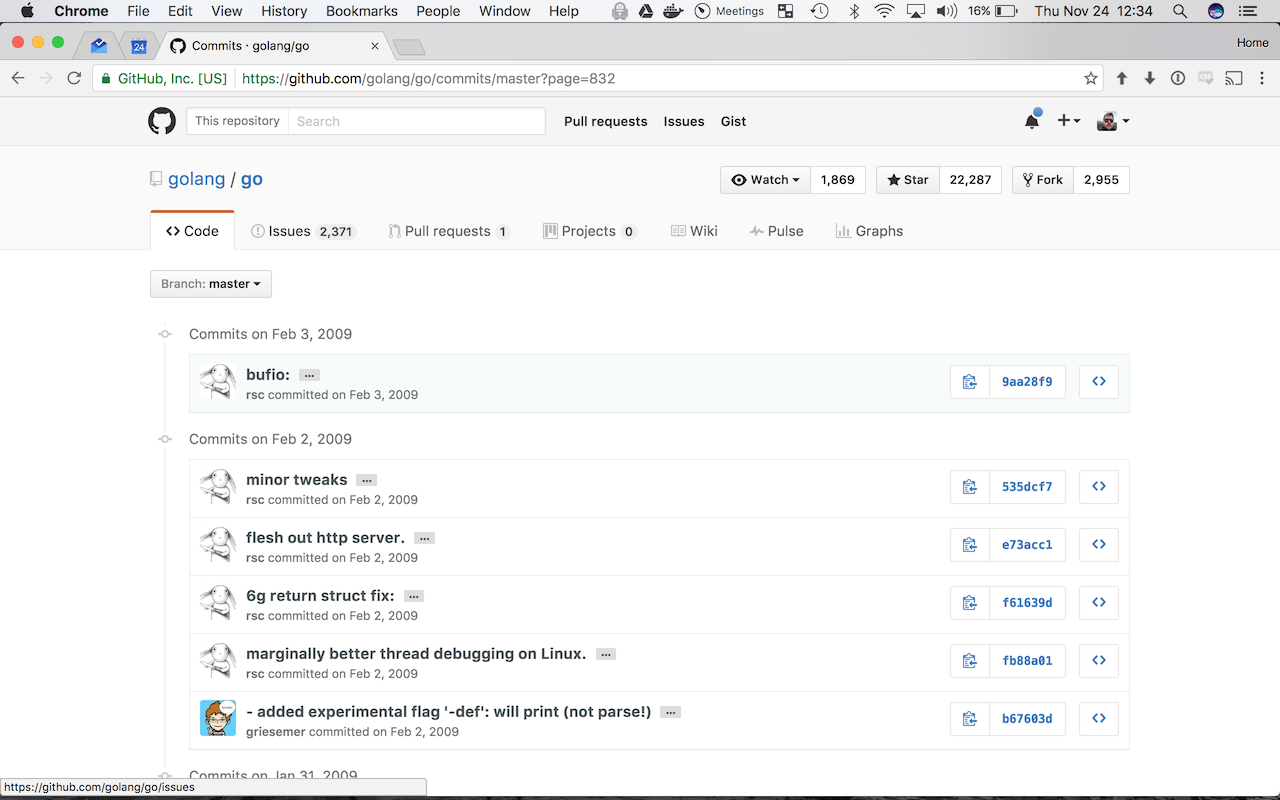This screenshot has width=1280, height=800.
Task: Open the griesemer author link
Action: click(x=276, y=732)
